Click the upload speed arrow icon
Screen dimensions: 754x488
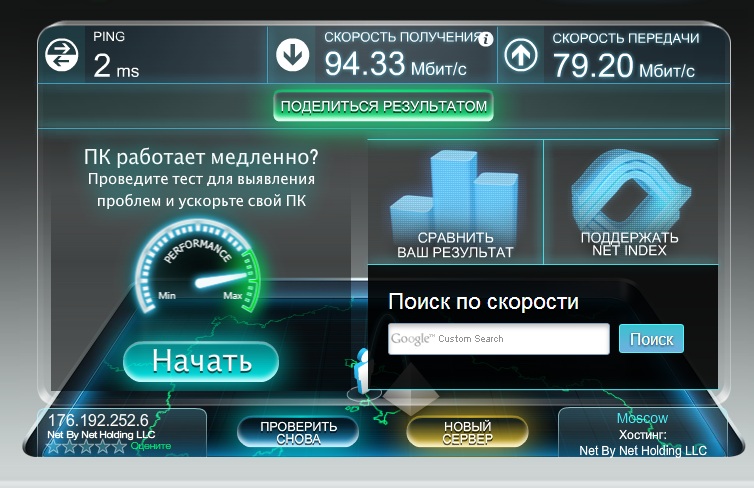click(x=521, y=55)
